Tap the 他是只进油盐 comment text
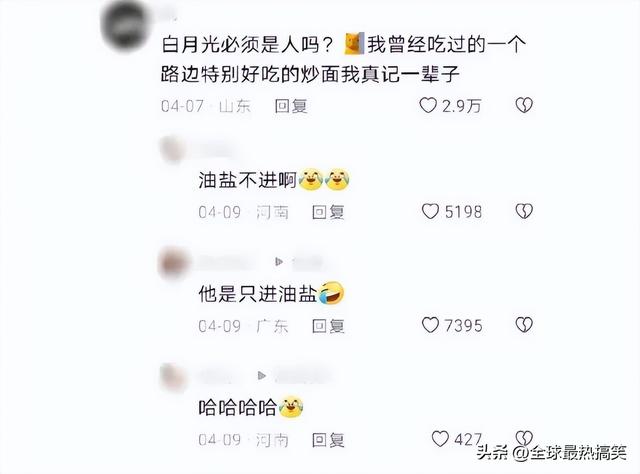Screen dimensions: 640x474 point(258,294)
